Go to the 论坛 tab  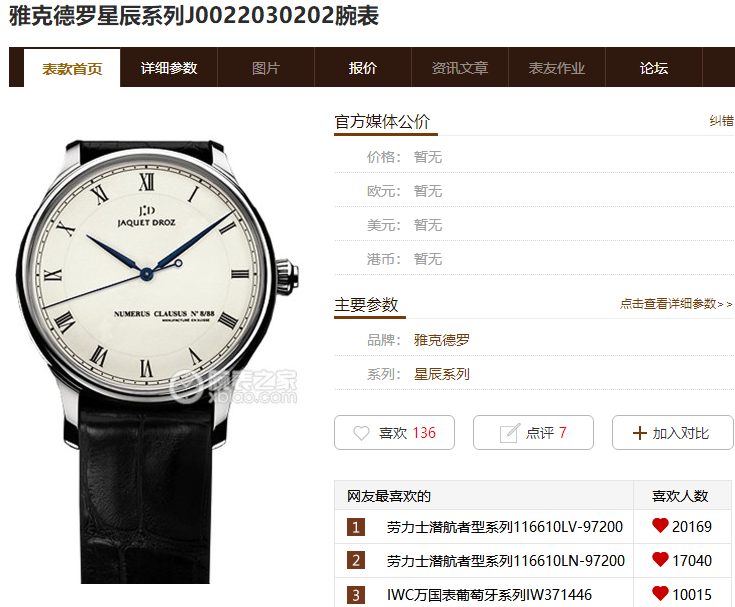pyautogui.click(x=654, y=68)
